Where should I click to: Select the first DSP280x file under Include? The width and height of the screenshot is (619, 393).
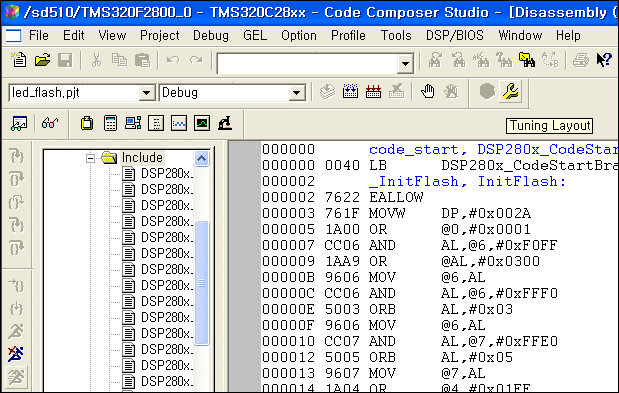167,174
